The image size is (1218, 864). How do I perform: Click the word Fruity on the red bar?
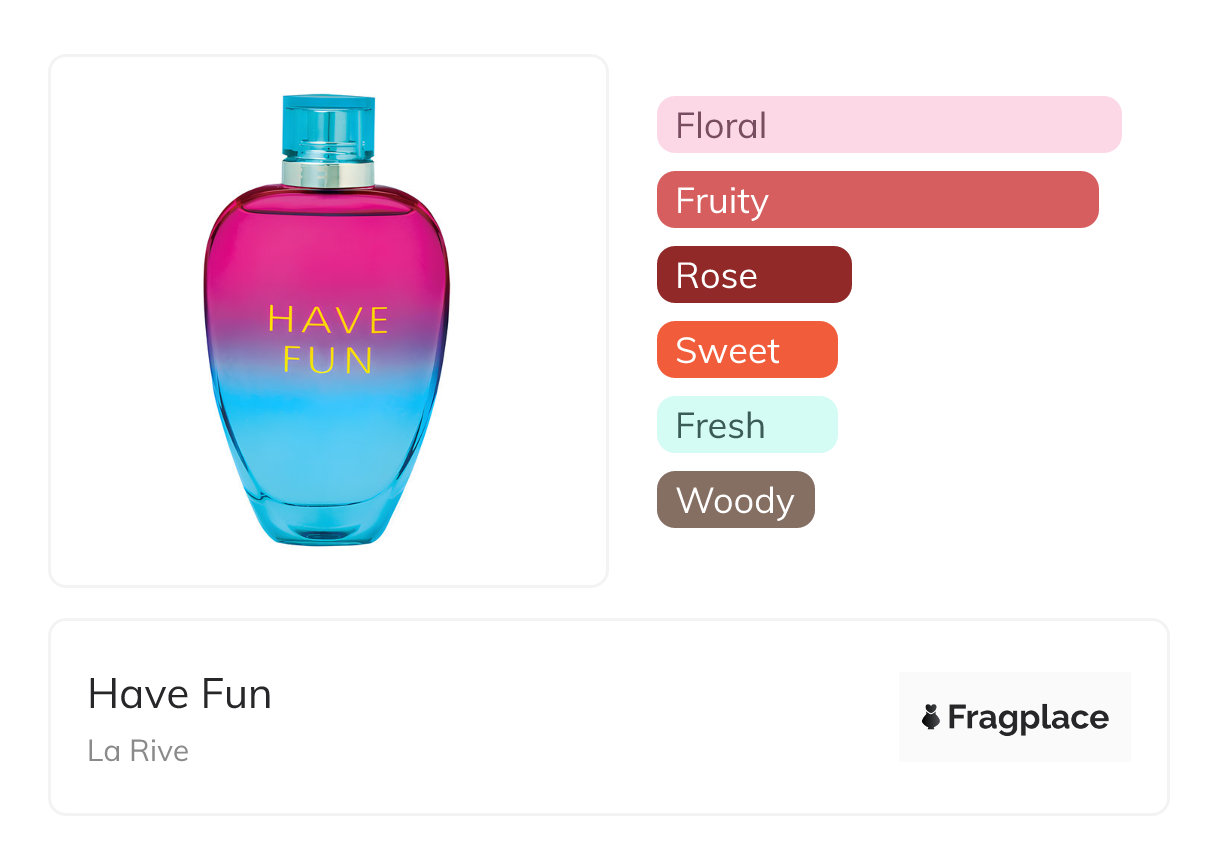point(722,200)
